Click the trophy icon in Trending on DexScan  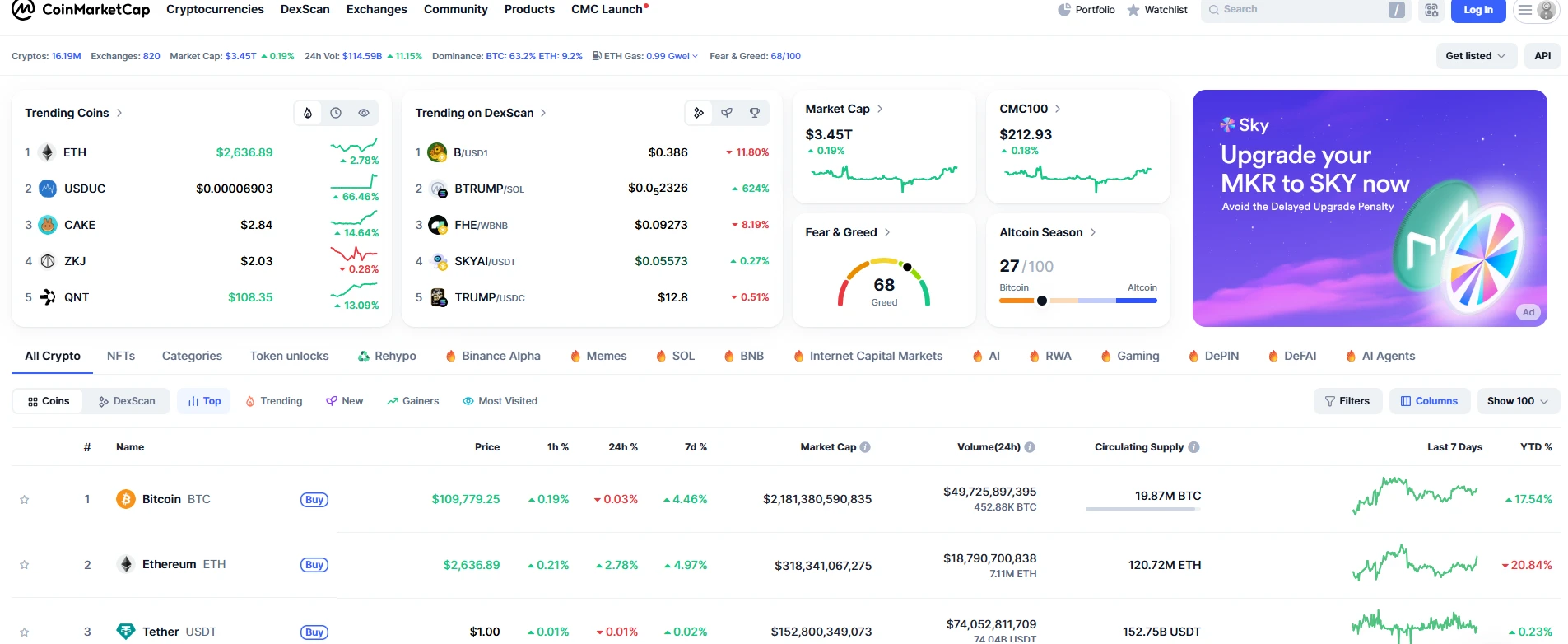coord(755,113)
